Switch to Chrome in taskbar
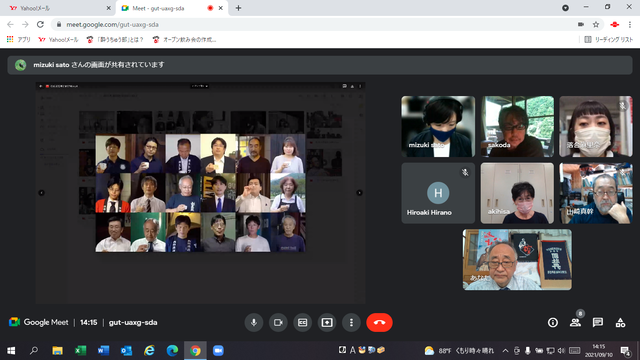Image resolution: width=640 pixels, height=360 pixels. coord(195,351)
